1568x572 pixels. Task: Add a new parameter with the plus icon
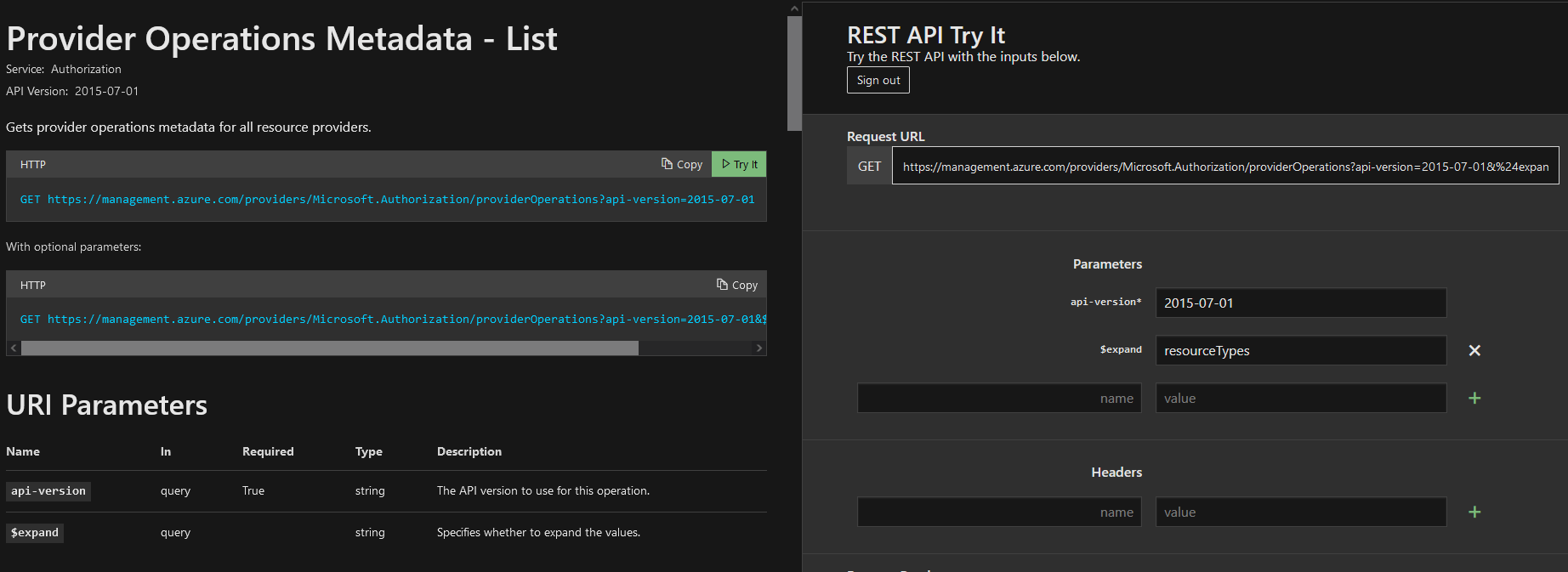pyautogui.click(x=1474, y=398)
